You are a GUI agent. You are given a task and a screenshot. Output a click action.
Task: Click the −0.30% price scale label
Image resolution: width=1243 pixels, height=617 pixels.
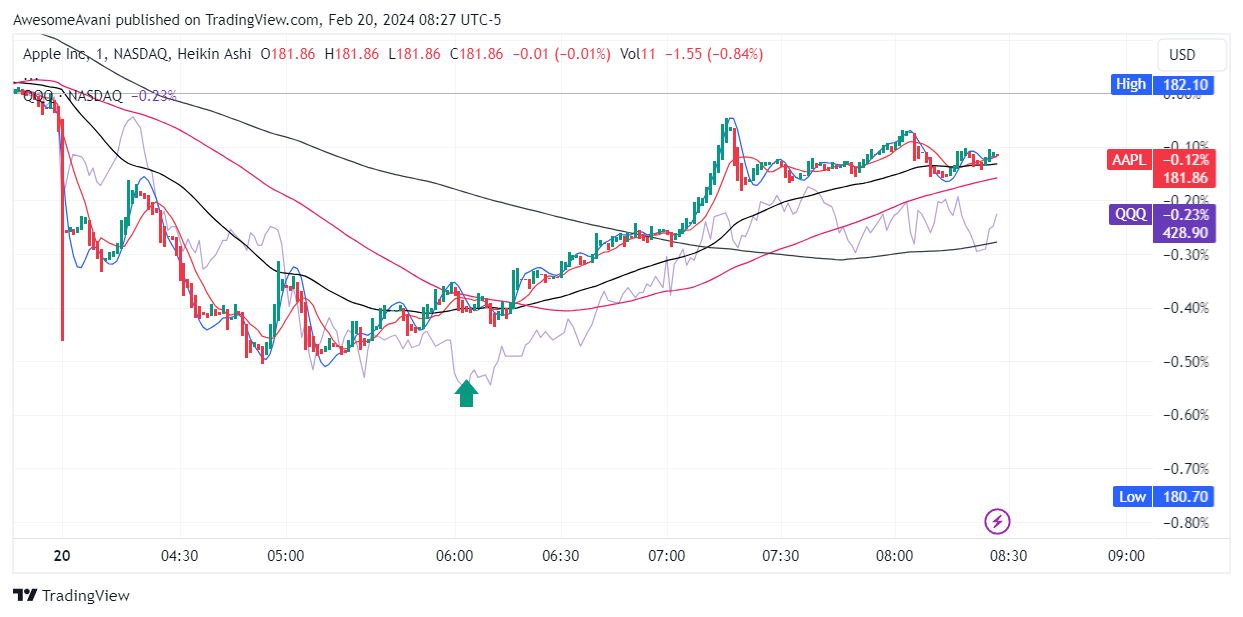[1187, 254]
